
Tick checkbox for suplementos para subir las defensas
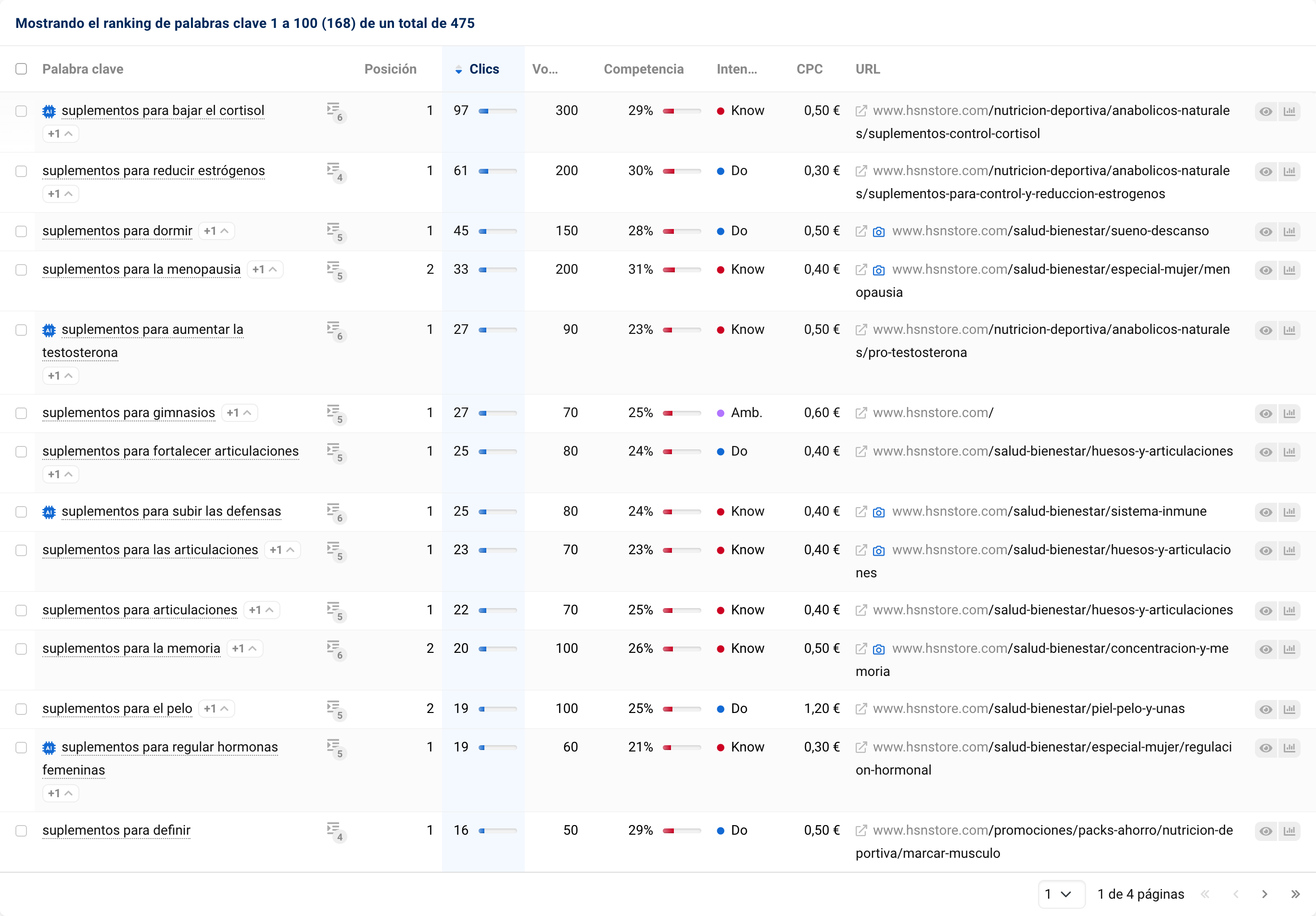(x=21, y=511)
